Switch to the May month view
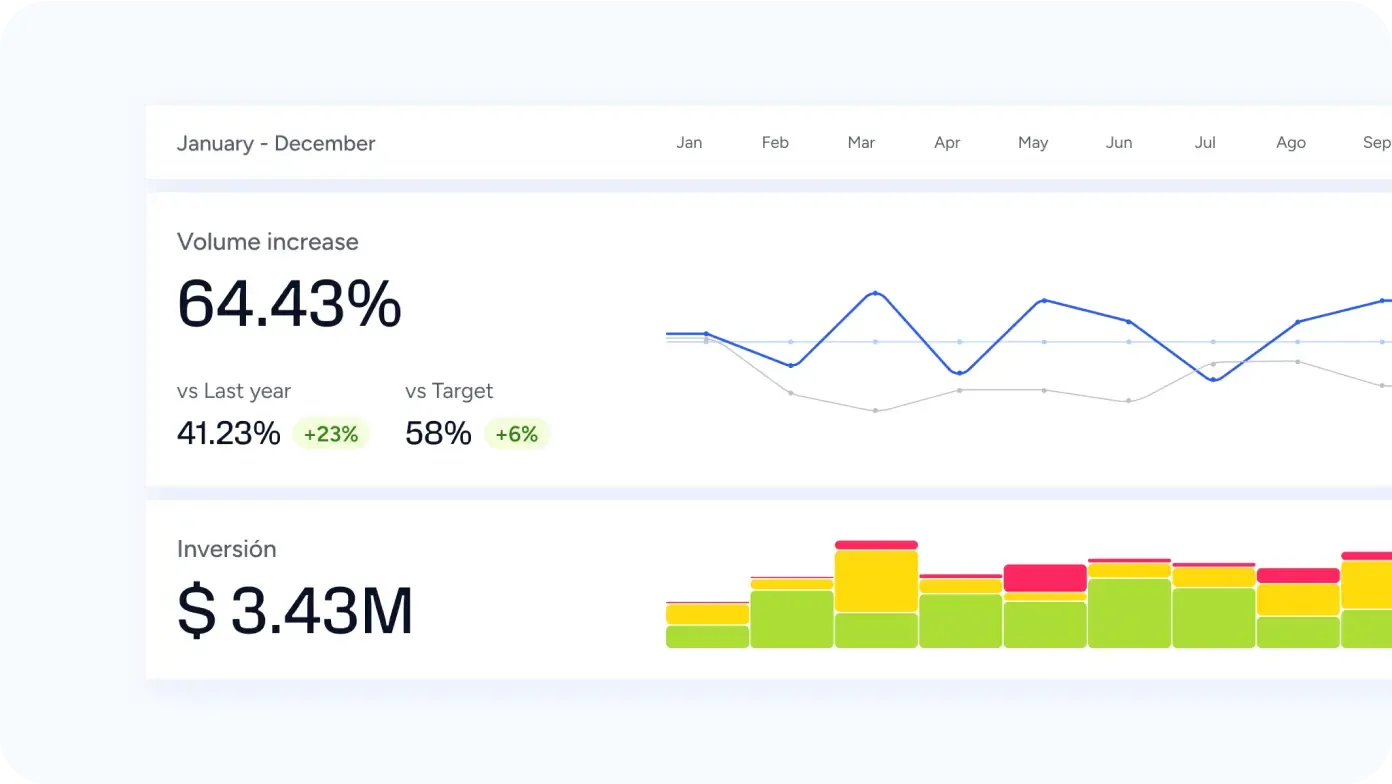1392x784 pixels. [1033, 142]
